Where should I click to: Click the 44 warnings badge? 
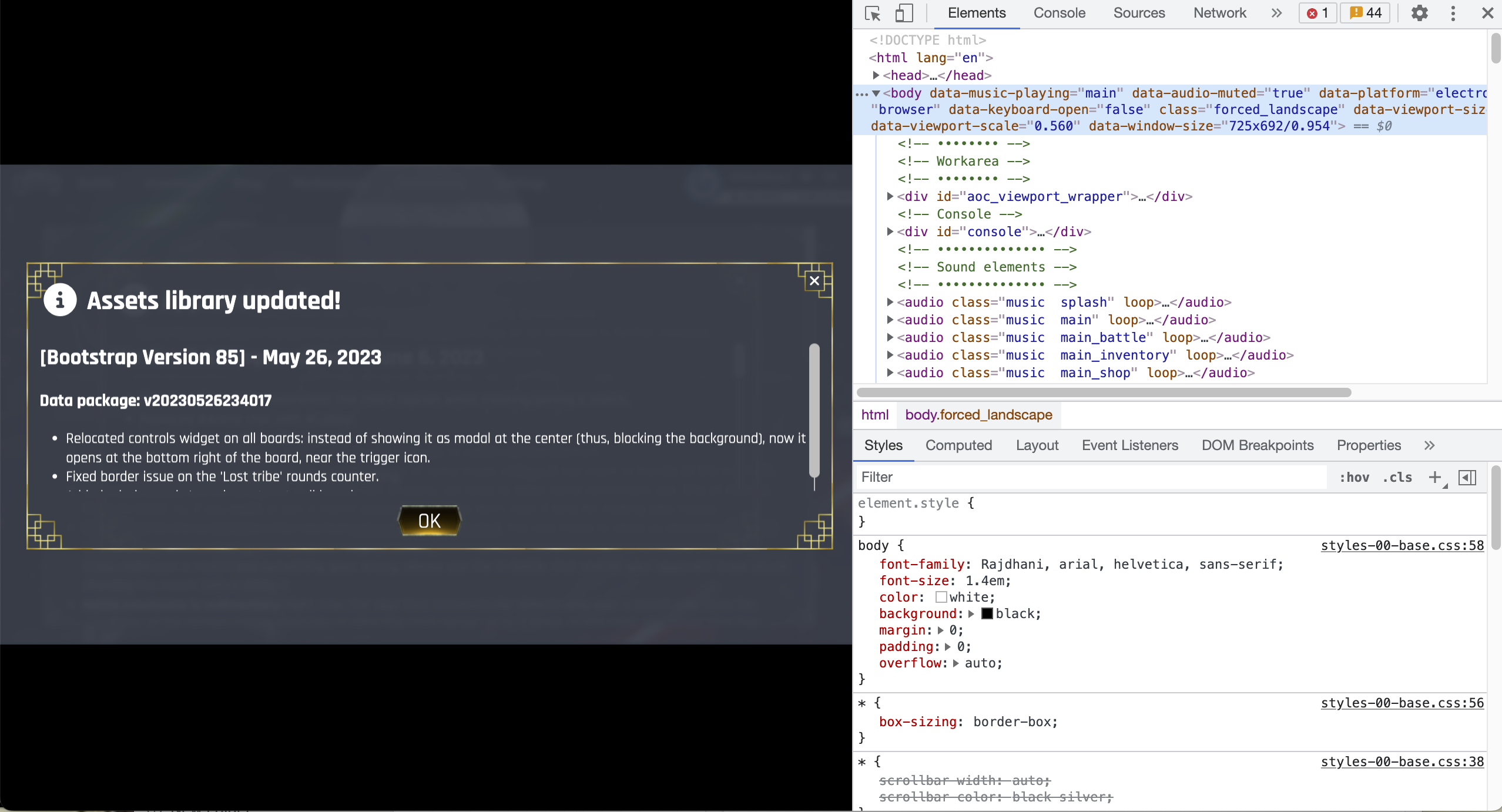tap(1365, 13)
